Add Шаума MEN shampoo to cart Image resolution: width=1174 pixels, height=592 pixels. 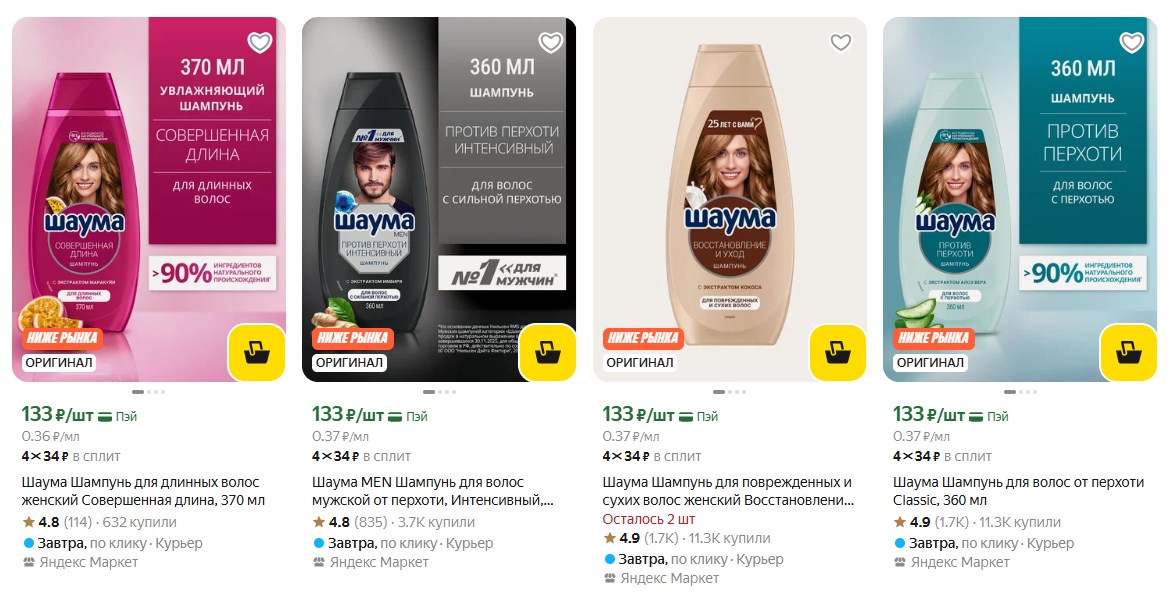tap(546, 352)
